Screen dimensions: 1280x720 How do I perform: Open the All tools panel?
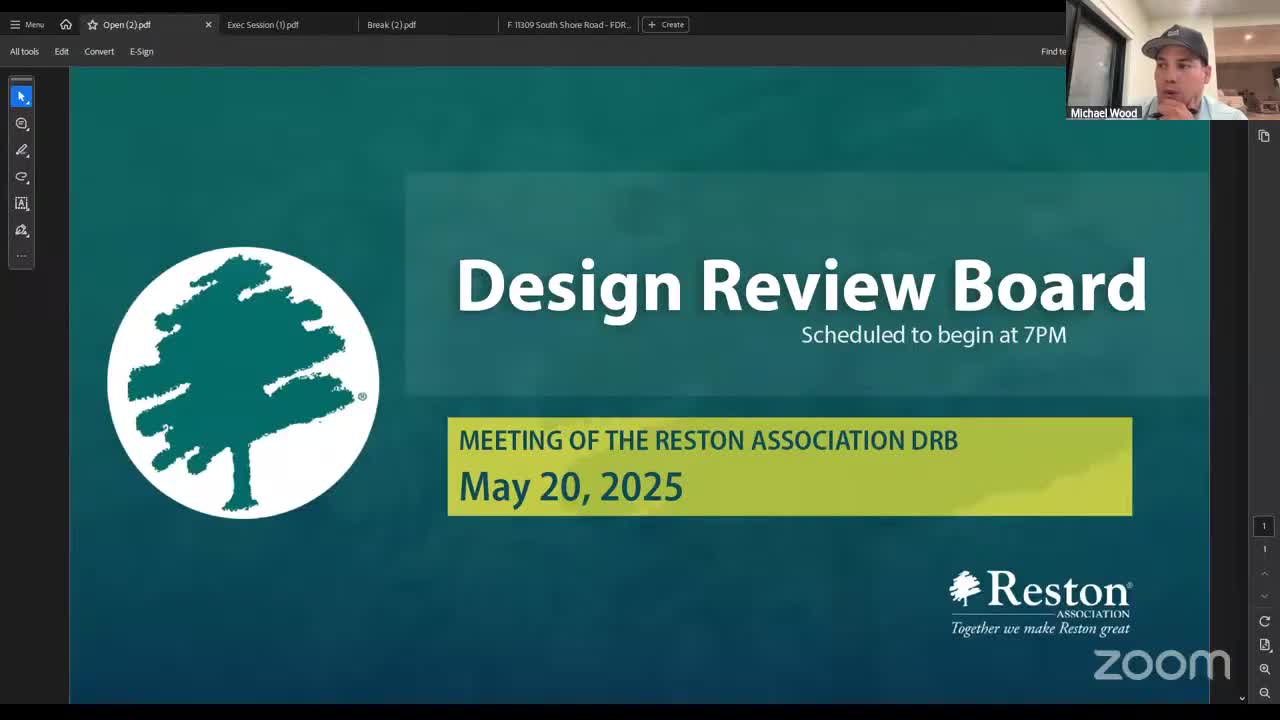pyautogui.click(x=24, y=51)
